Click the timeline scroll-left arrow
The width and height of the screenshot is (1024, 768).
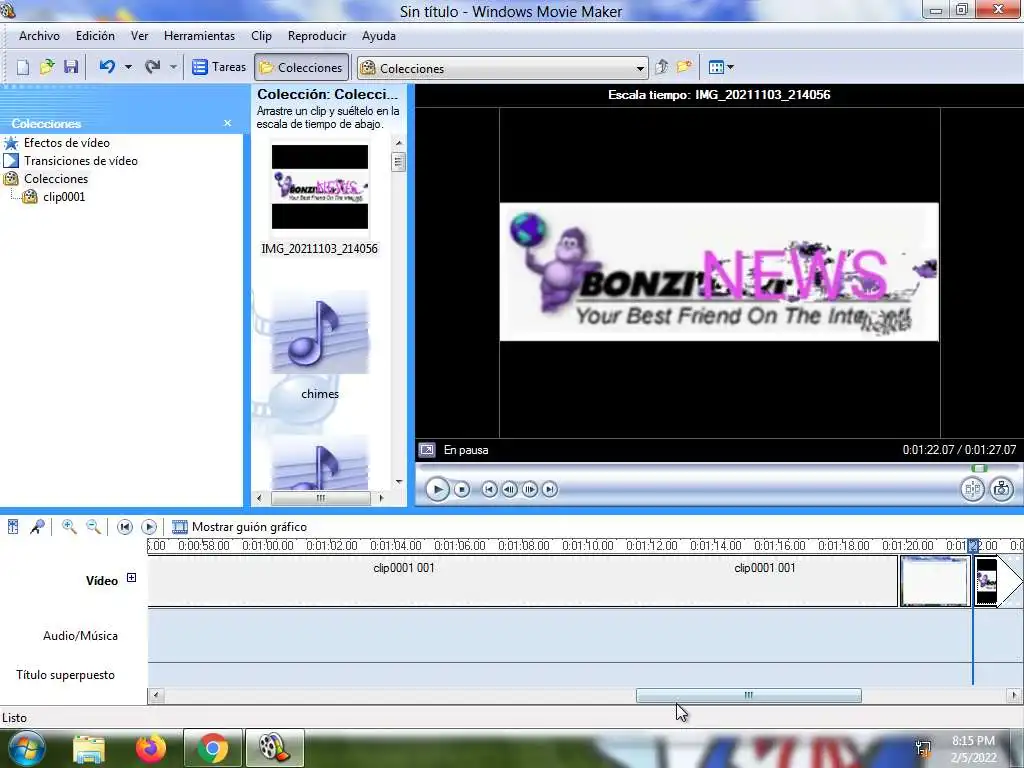pyautogui.click(x=155, y=696)
